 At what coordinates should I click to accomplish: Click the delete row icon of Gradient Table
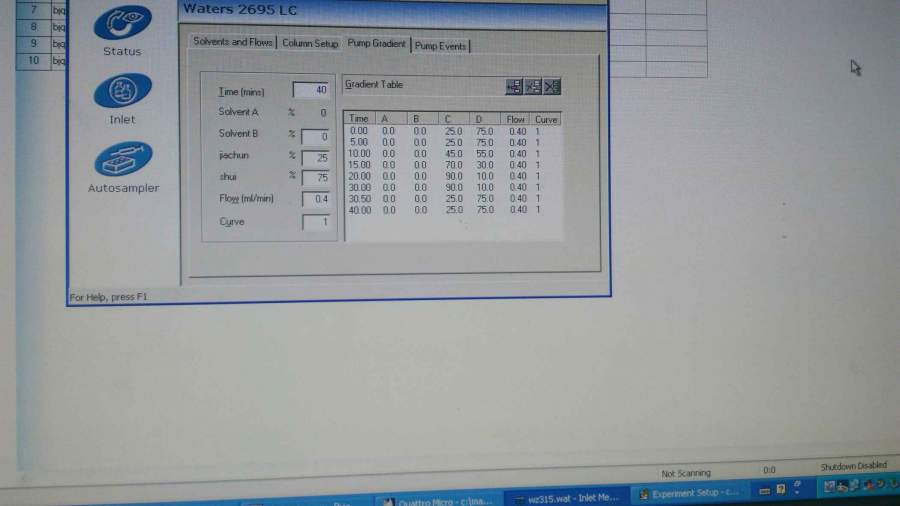point(533,87)
